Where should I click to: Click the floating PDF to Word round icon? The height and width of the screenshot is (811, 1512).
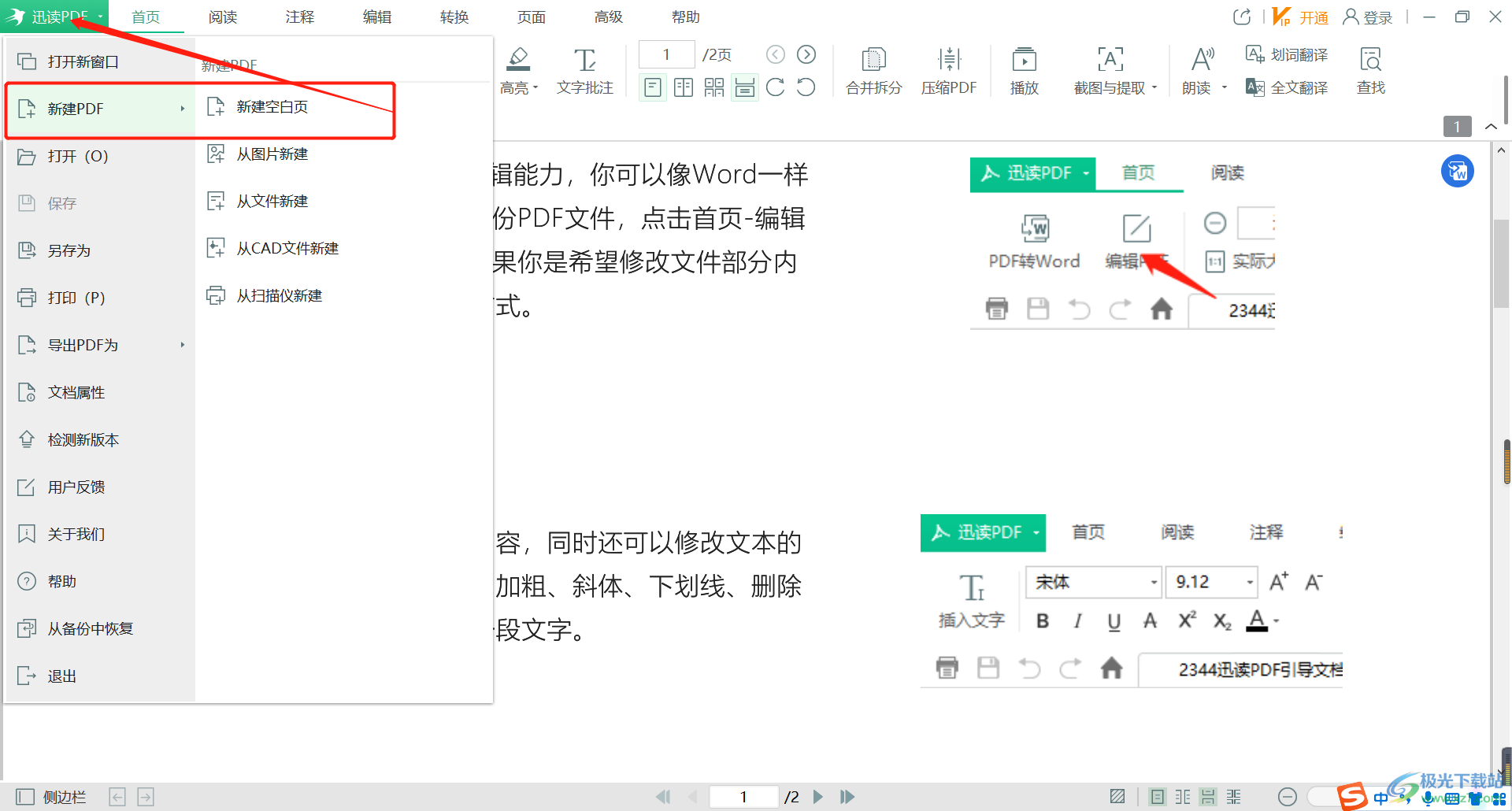(1458, 171)
